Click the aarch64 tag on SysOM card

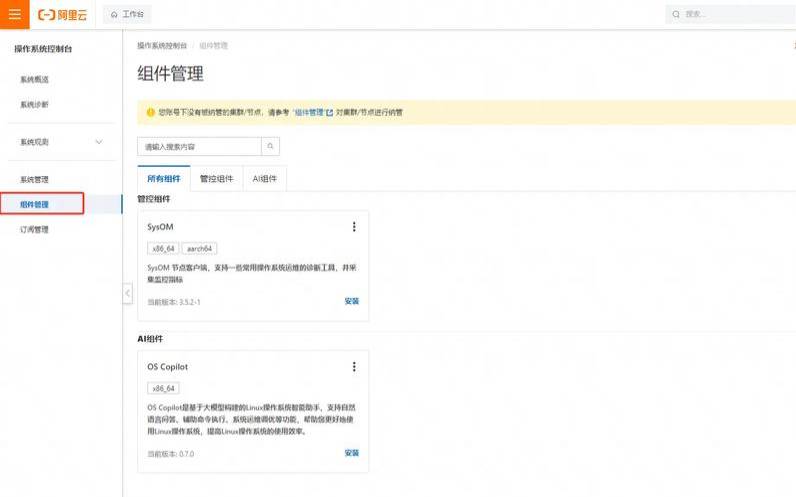[x=200, y=249]
